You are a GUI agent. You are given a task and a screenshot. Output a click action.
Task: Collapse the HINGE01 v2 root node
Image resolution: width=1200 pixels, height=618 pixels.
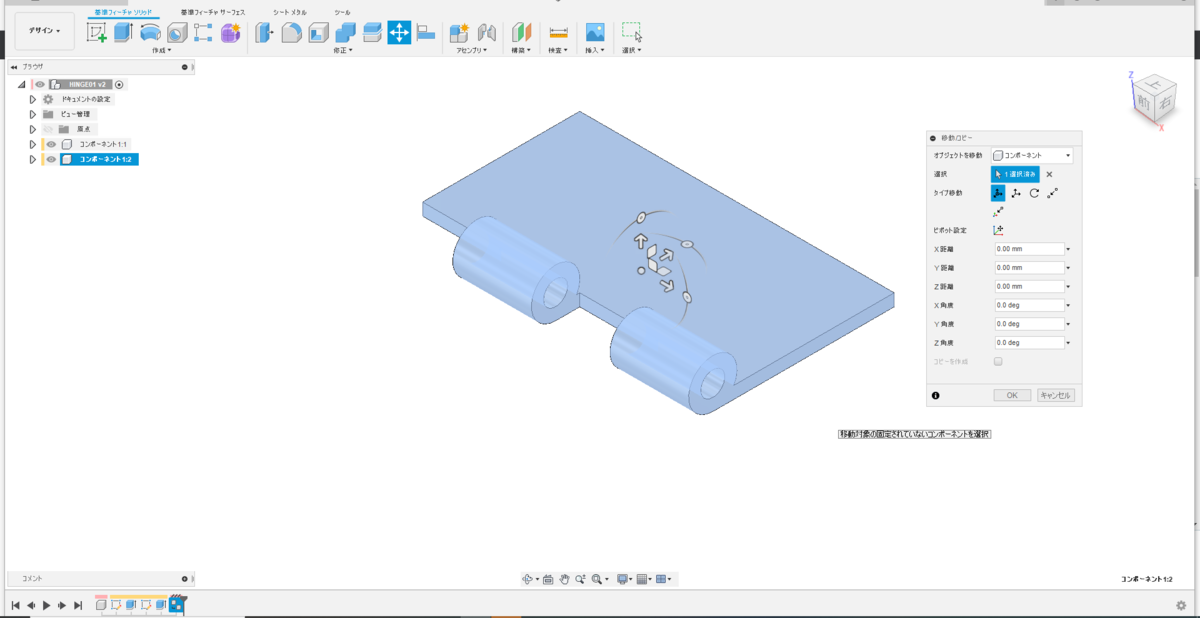[22, 85]
